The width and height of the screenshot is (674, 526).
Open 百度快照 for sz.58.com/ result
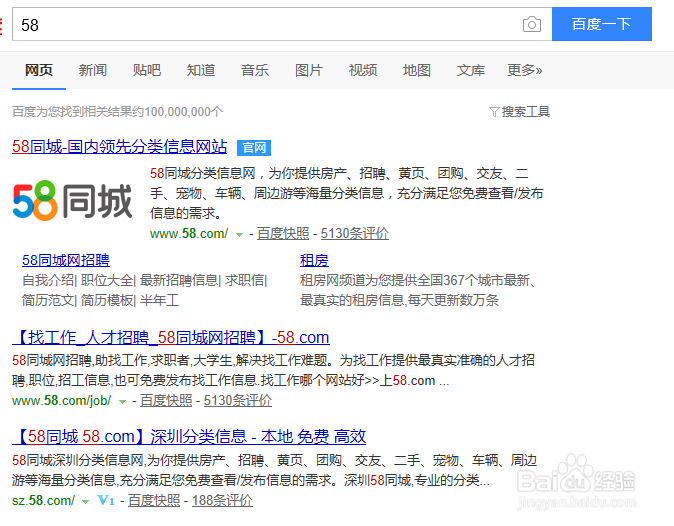click(154, 500)
